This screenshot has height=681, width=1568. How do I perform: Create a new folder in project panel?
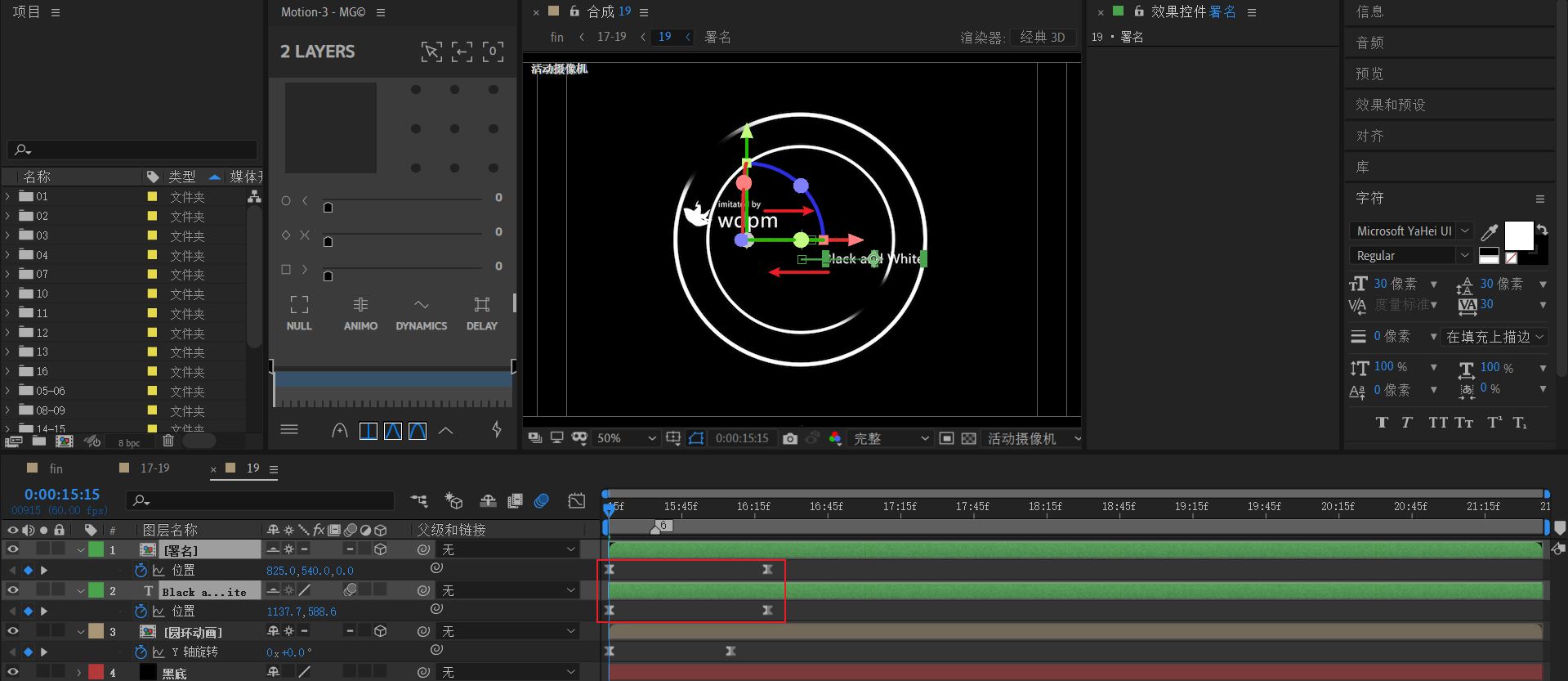click(x=38, y=441)
